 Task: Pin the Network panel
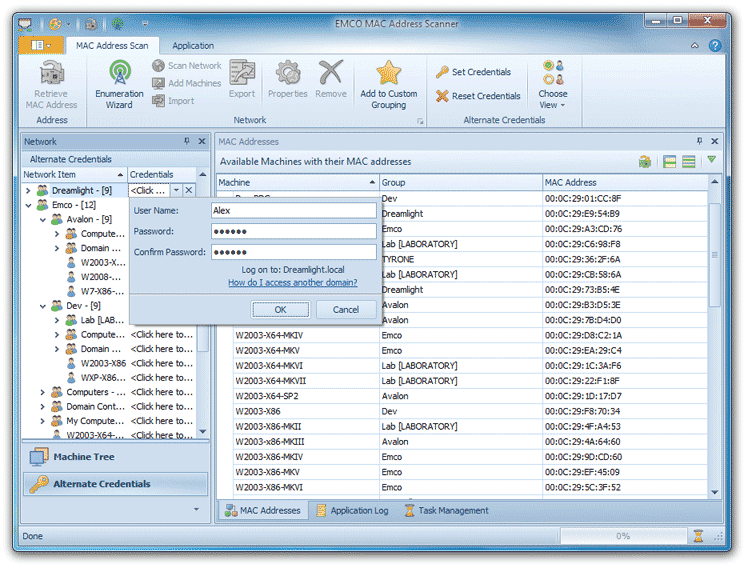pyautogui.click(x=186, y=141)
